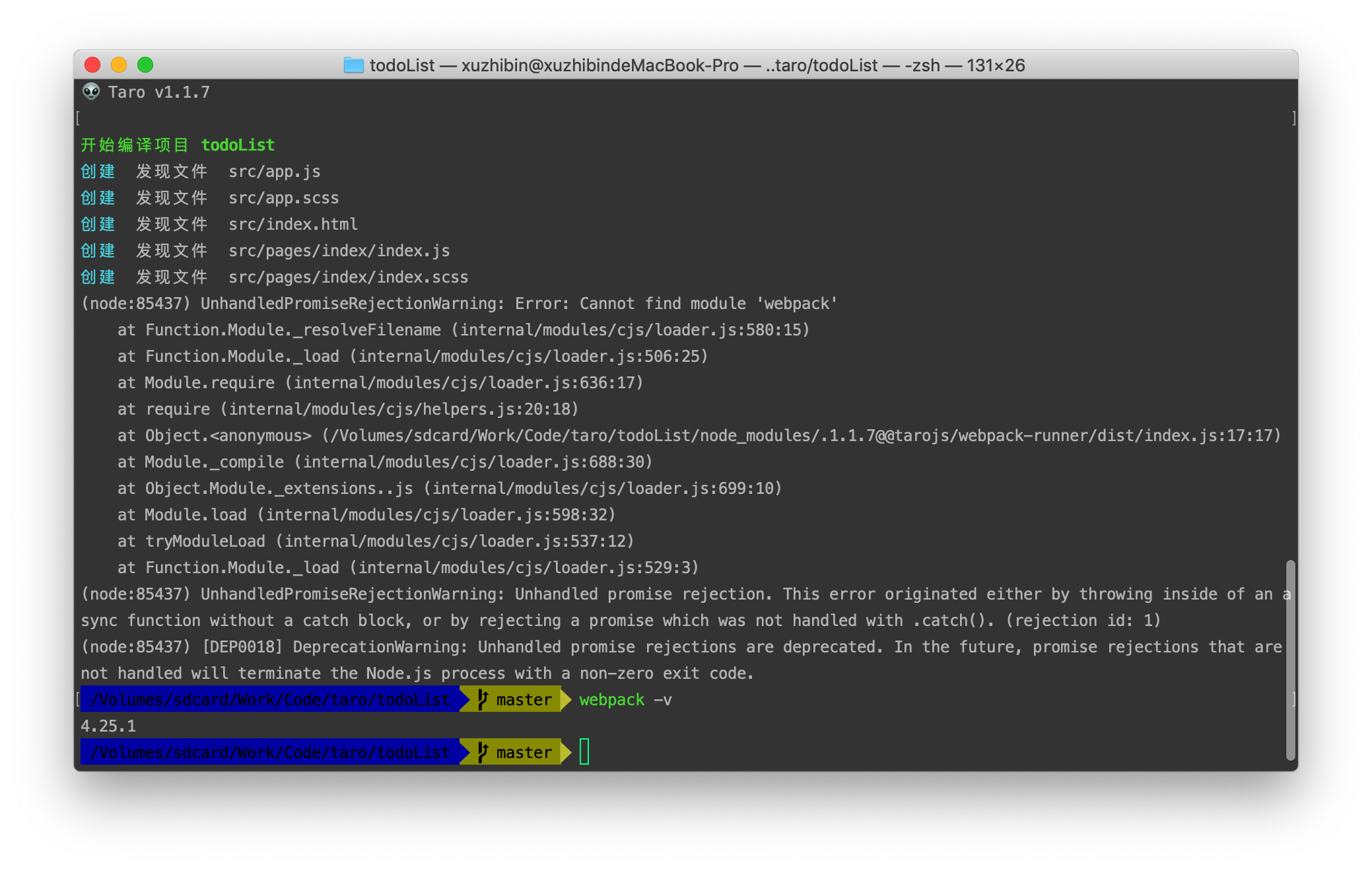Viewport: 1372px width, 869px height.
Task: Click the 'src/app.js' file path
Action: (x=275, y=172)
